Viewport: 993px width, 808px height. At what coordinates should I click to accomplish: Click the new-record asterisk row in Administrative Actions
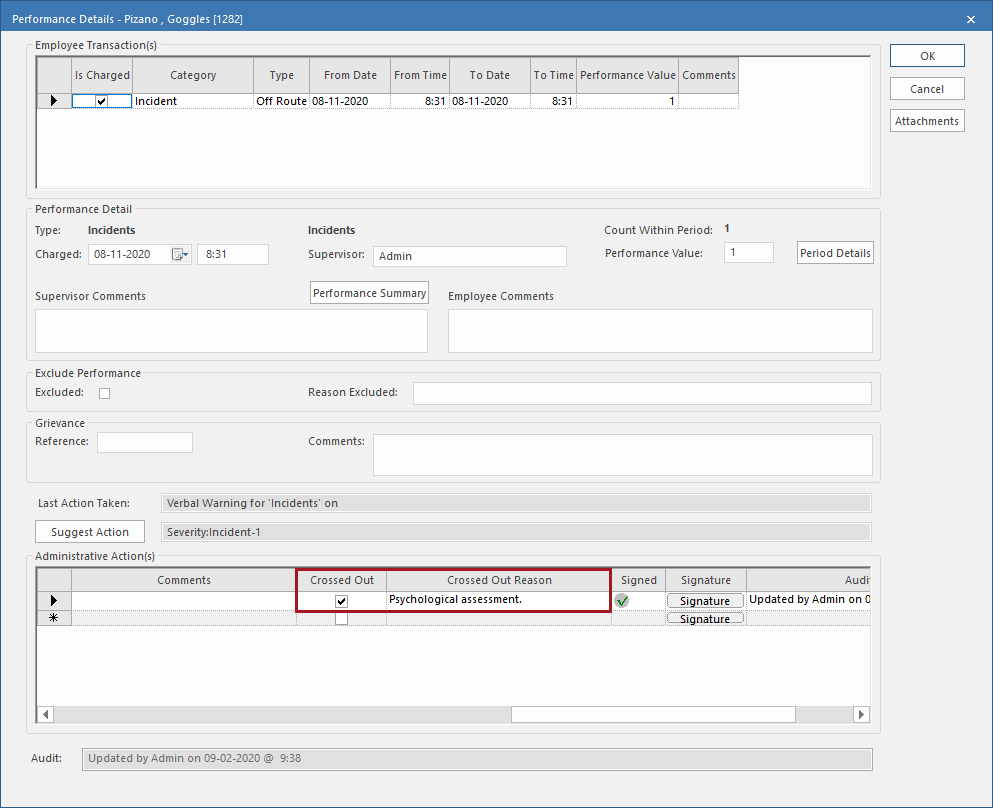point(54,617)
